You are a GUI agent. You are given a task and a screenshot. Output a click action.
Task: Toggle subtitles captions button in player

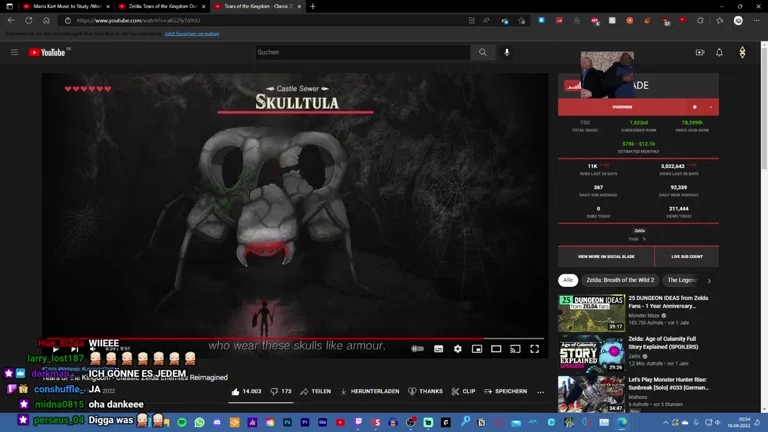pyautogui.click(x=438, y=349)
